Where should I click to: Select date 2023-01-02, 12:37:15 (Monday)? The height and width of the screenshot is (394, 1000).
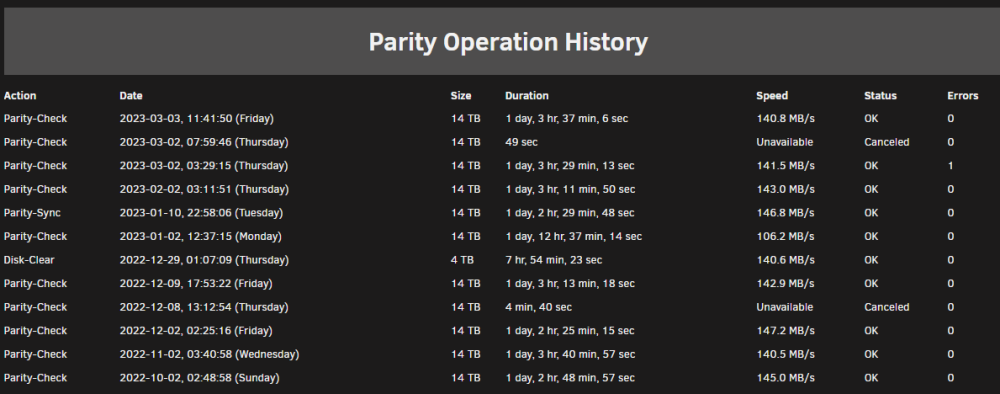(x=200, y=237)
